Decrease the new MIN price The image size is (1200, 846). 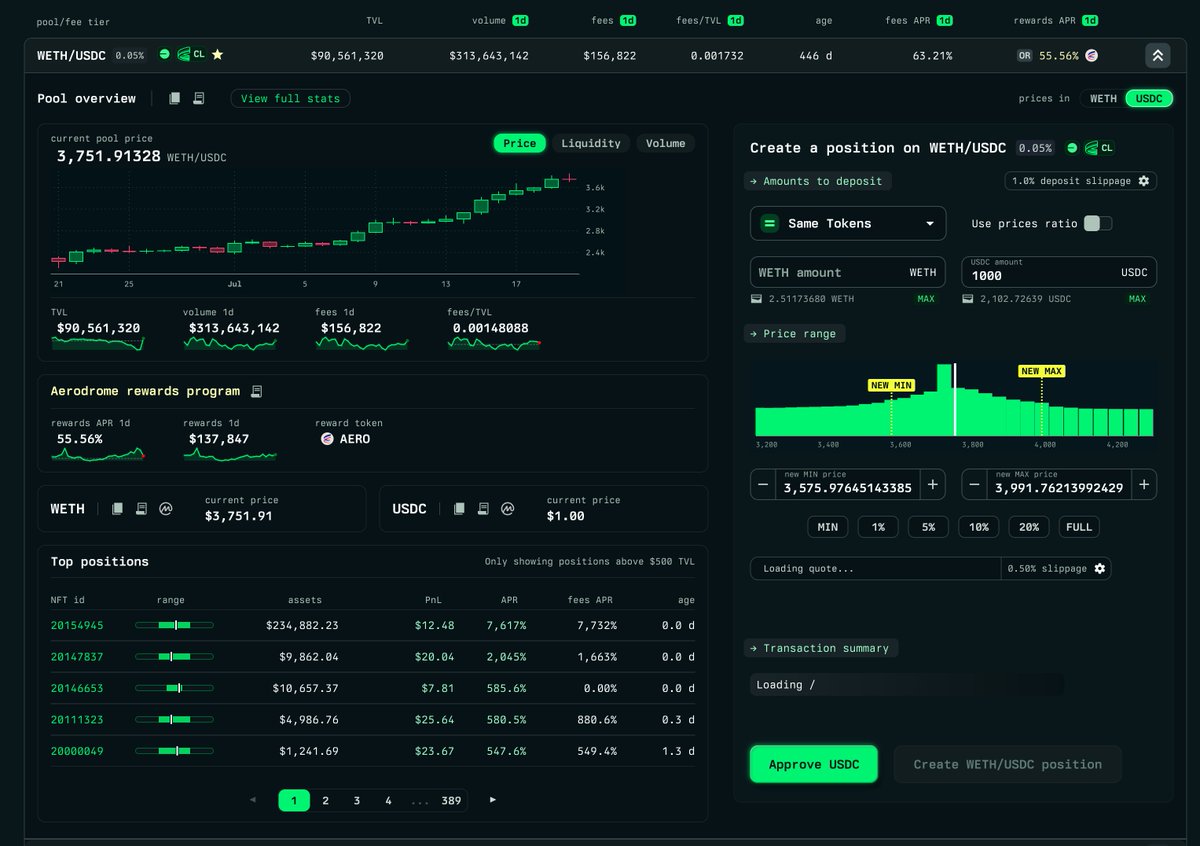763,485
